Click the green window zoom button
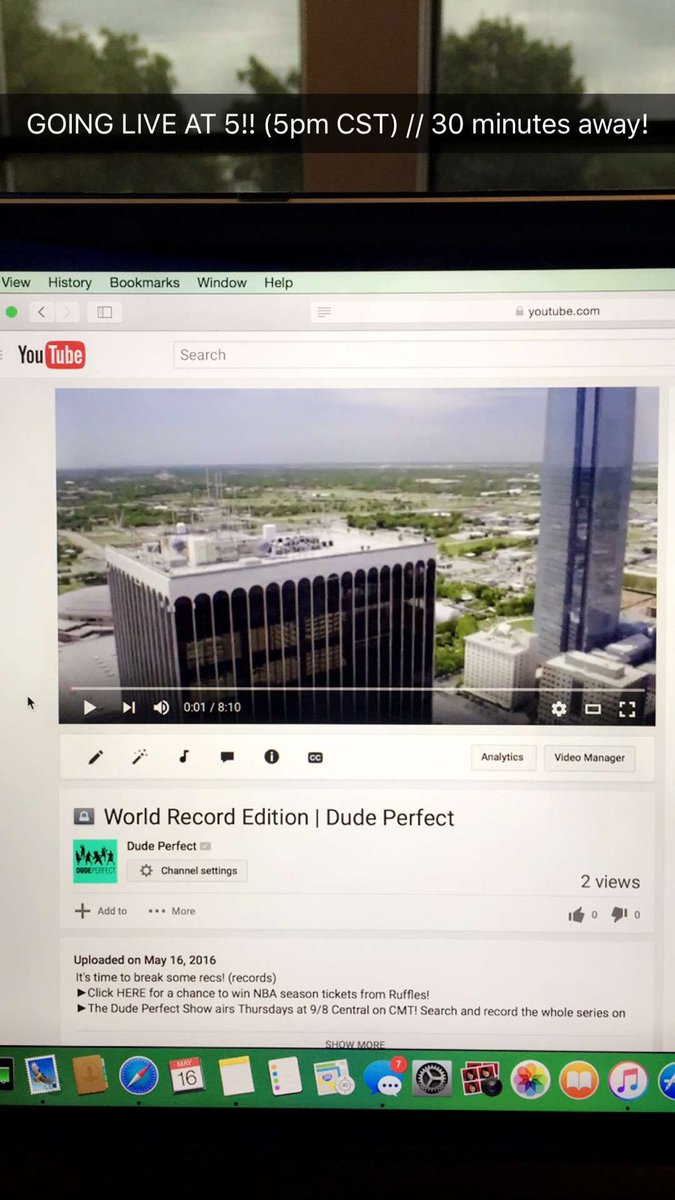This screenshot has width=675, height=1200. [11, 312]
